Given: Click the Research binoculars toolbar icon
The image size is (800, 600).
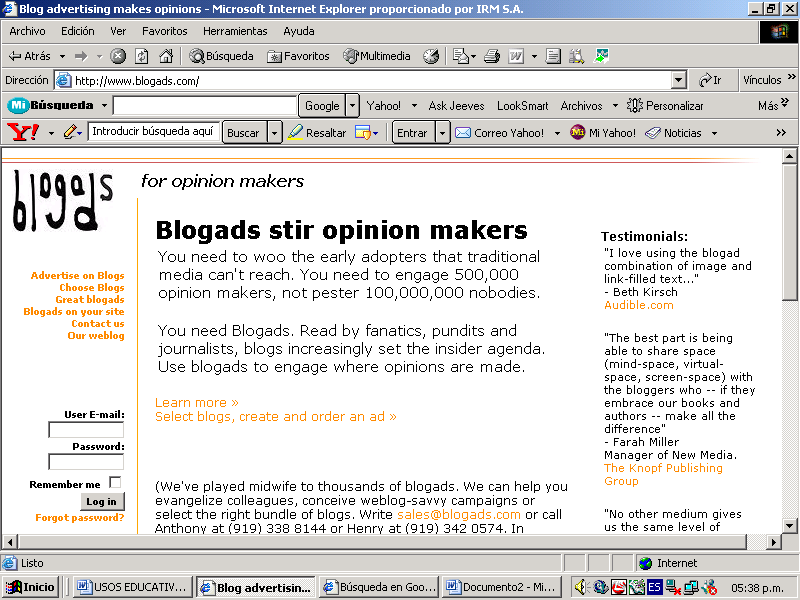Looking at the screenshot, I should click(x=577, y=56).
